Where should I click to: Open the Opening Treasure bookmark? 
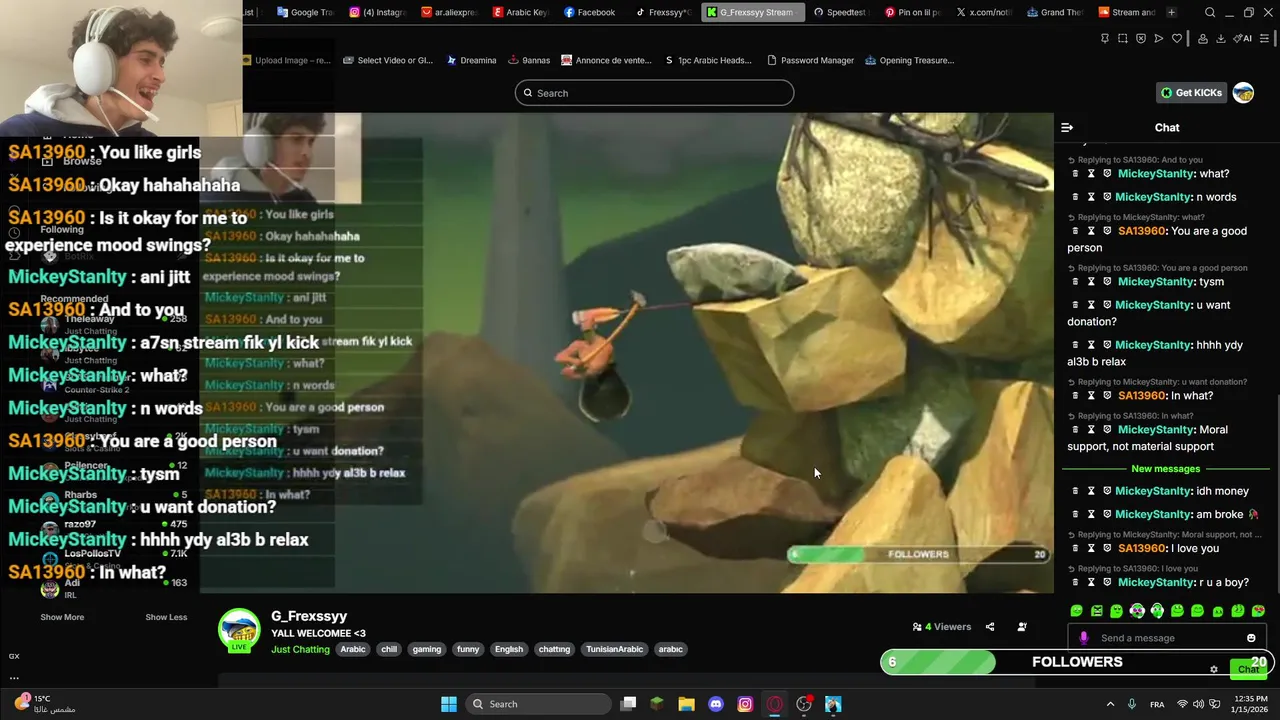[909, 60]
